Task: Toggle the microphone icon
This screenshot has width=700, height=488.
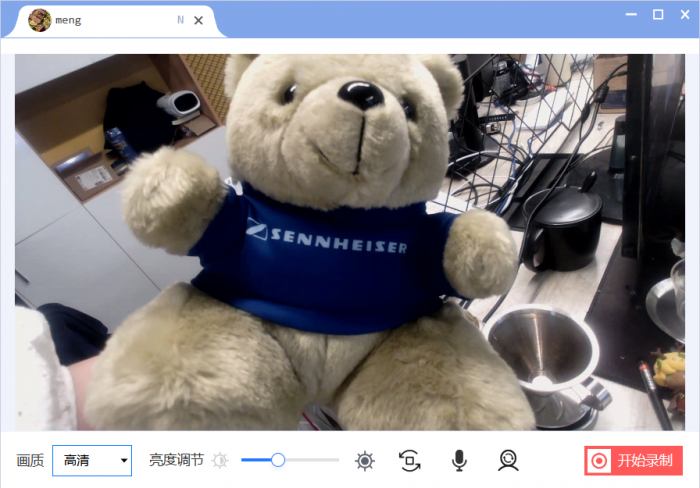Action: 459,461
